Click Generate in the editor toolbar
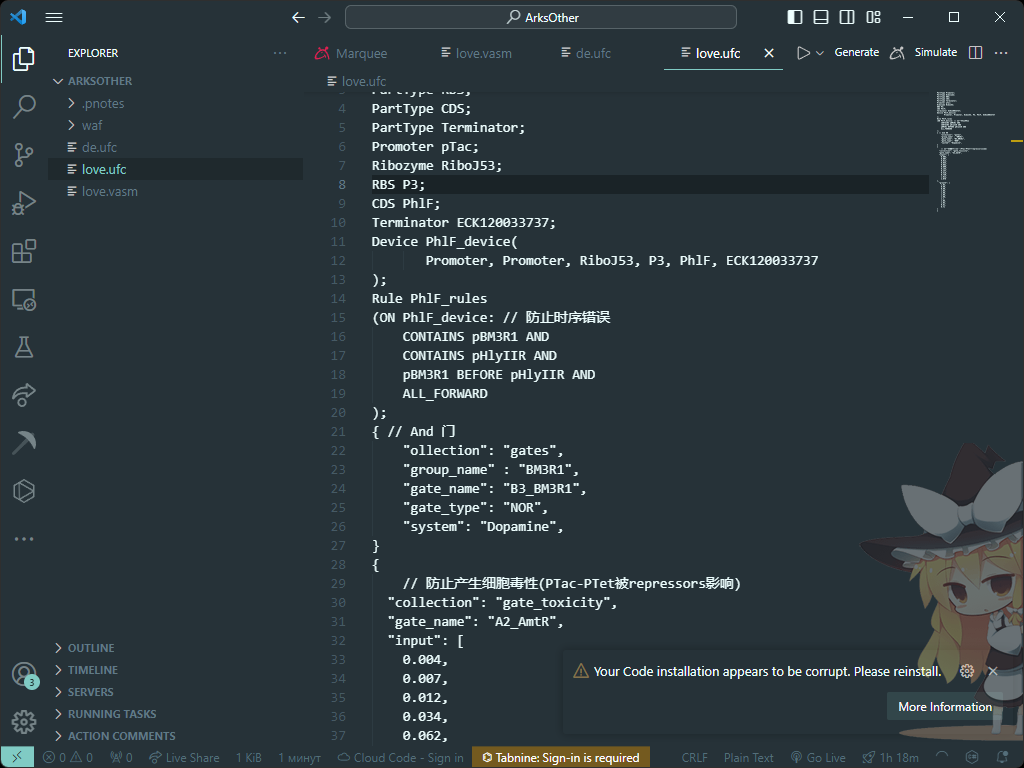Viewport: 1024px width, 768px height. coord(856,52)
